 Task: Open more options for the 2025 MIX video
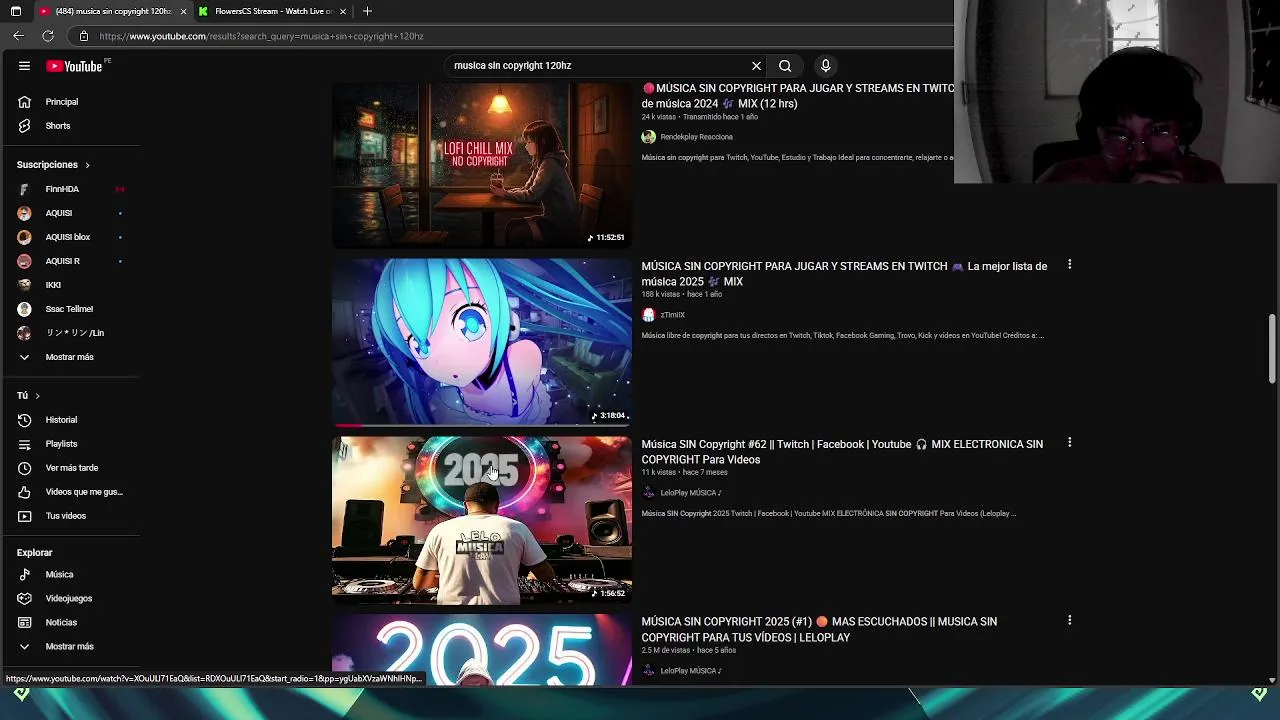point(1070,265)
